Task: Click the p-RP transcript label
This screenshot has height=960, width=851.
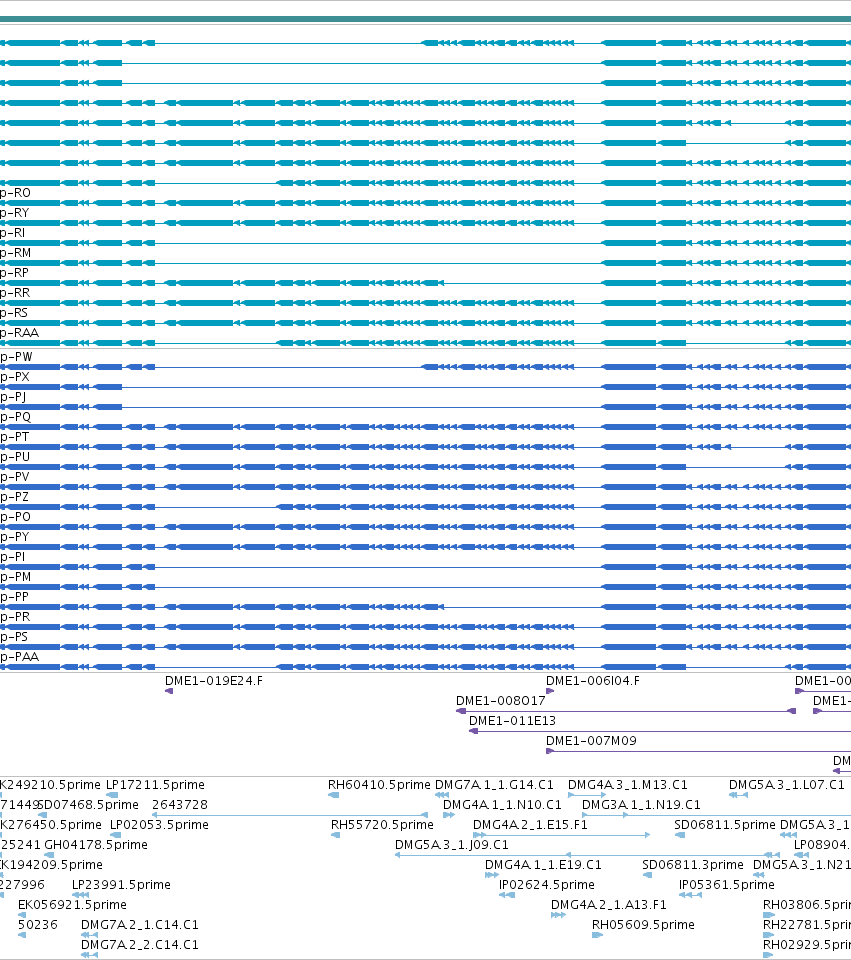Action: pos(15,273)
